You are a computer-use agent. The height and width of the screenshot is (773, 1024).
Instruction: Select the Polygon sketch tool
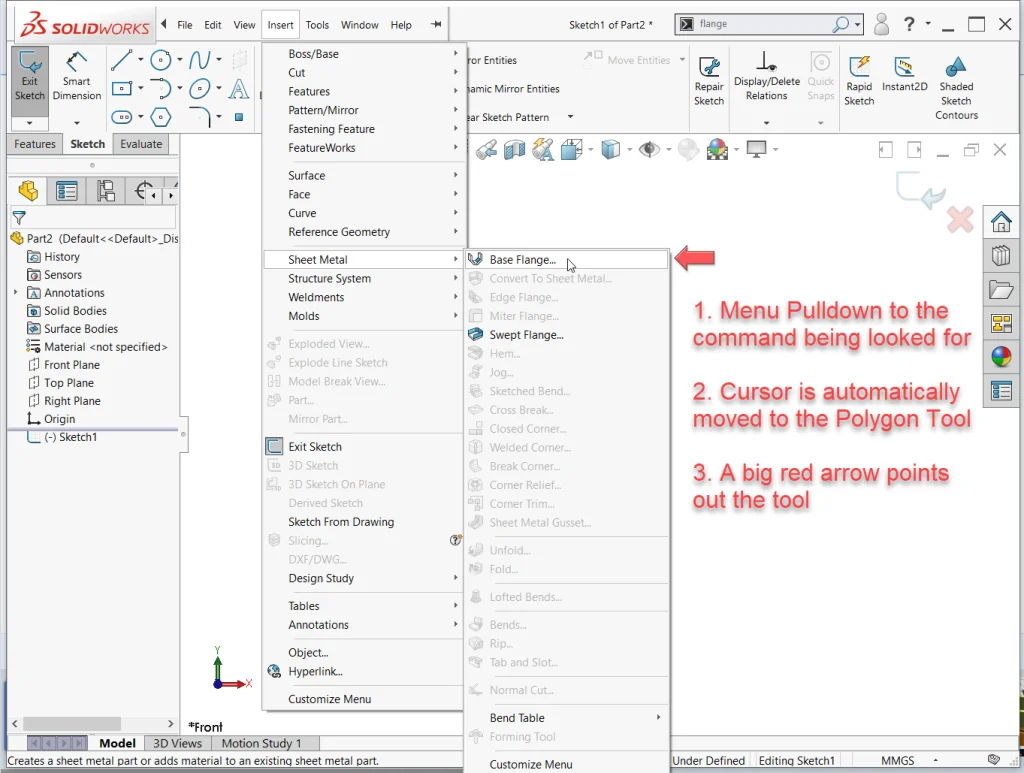(160, 117)
